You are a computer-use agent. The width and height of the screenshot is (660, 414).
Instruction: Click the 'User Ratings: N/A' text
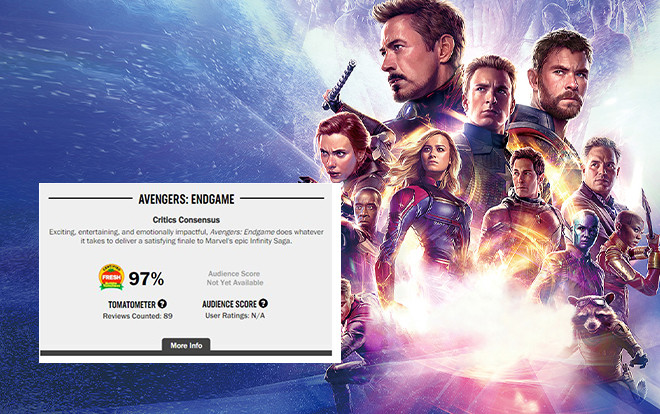235,316
